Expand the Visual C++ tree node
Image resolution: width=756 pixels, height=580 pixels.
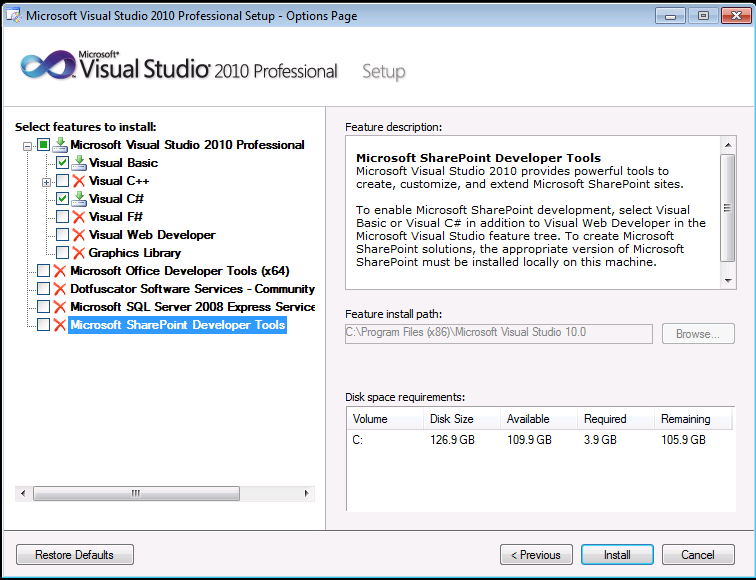pos(46,182)
